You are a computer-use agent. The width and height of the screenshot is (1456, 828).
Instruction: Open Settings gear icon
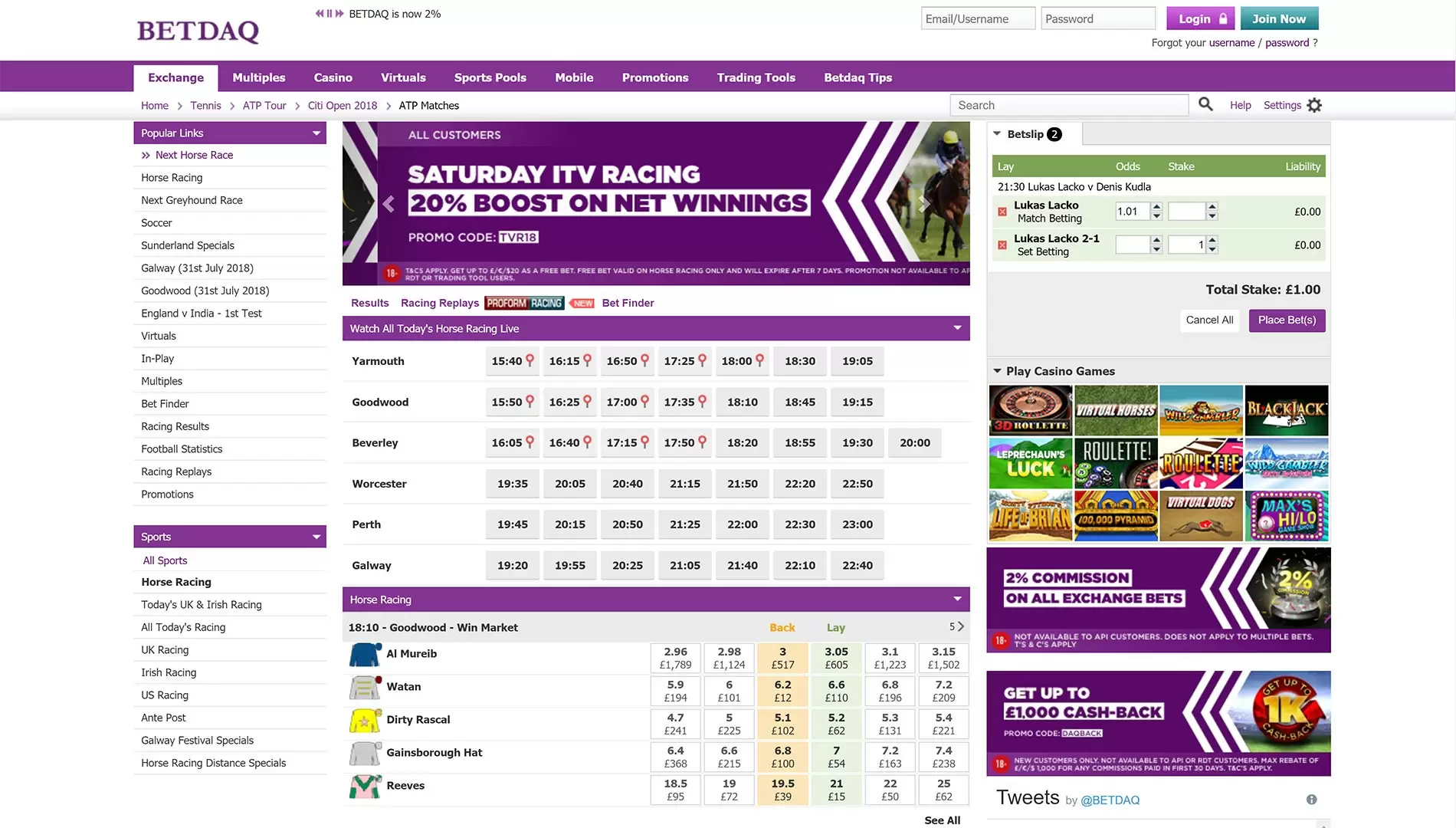click(x=1314, y=105)
